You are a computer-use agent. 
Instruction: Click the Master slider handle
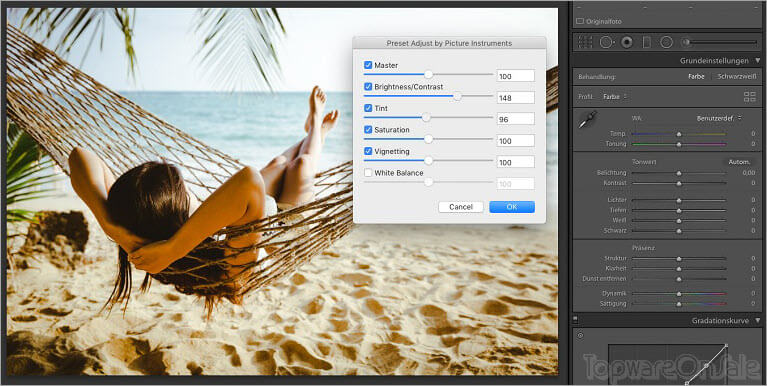pos(429,74)
